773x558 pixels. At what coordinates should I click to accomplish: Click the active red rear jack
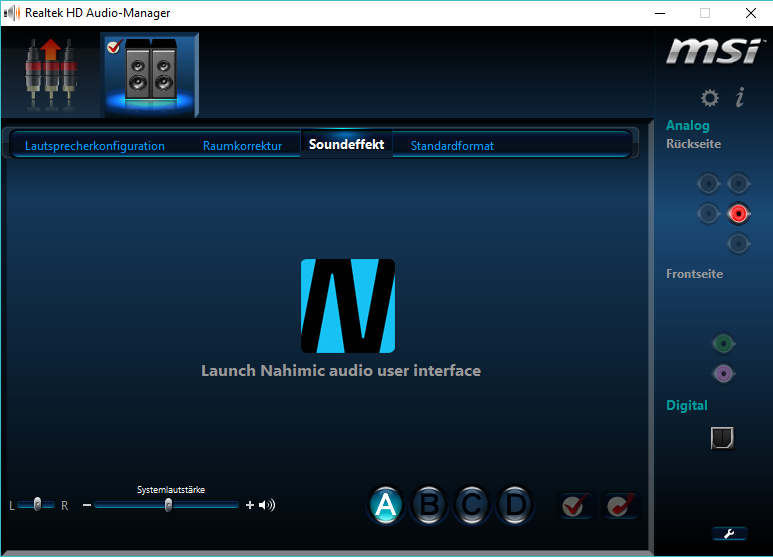click(x=738, y=214)
